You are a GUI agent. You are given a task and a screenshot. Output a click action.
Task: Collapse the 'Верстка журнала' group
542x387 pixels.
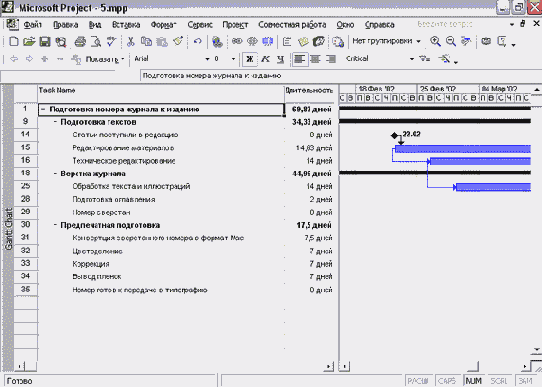pos(55,173)
